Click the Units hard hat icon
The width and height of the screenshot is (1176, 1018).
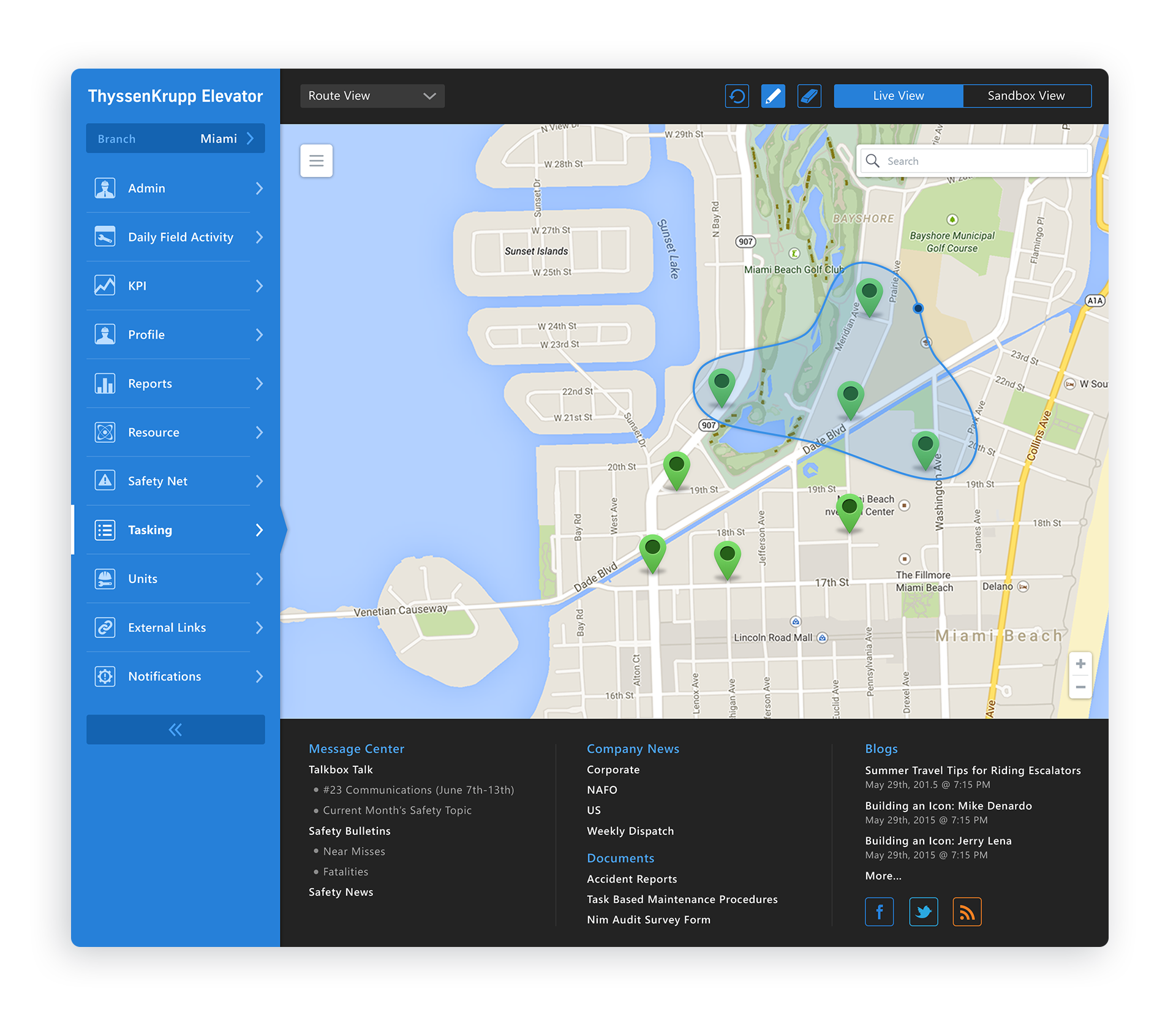click(x=105, y=579)
